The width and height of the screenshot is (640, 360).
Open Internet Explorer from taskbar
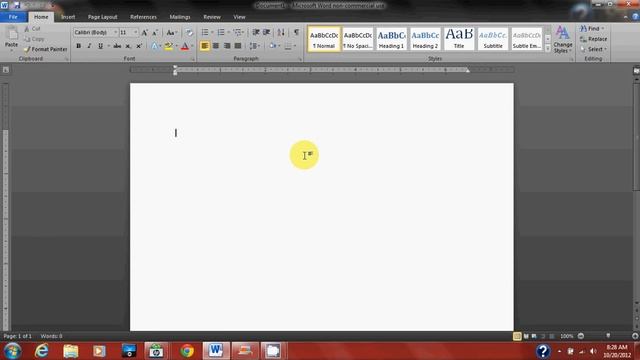(x=42, y=351)
